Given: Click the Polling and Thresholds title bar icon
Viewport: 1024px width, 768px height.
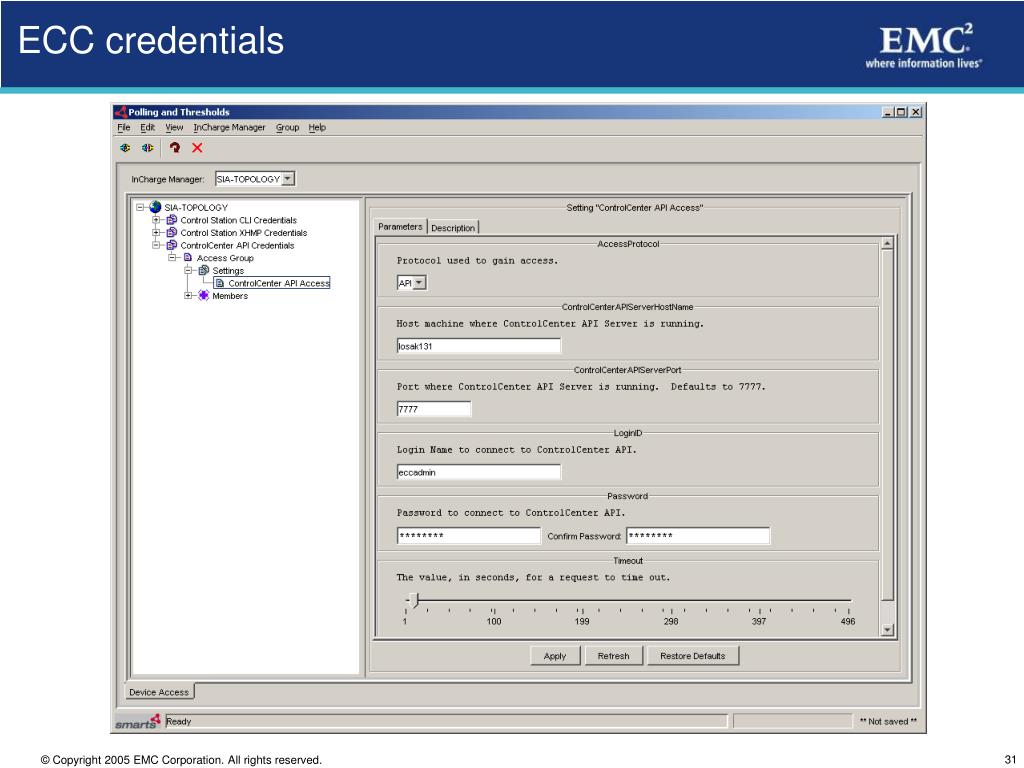Looking at the screenshot, I should pyautogui.click(x=121, y=112).
